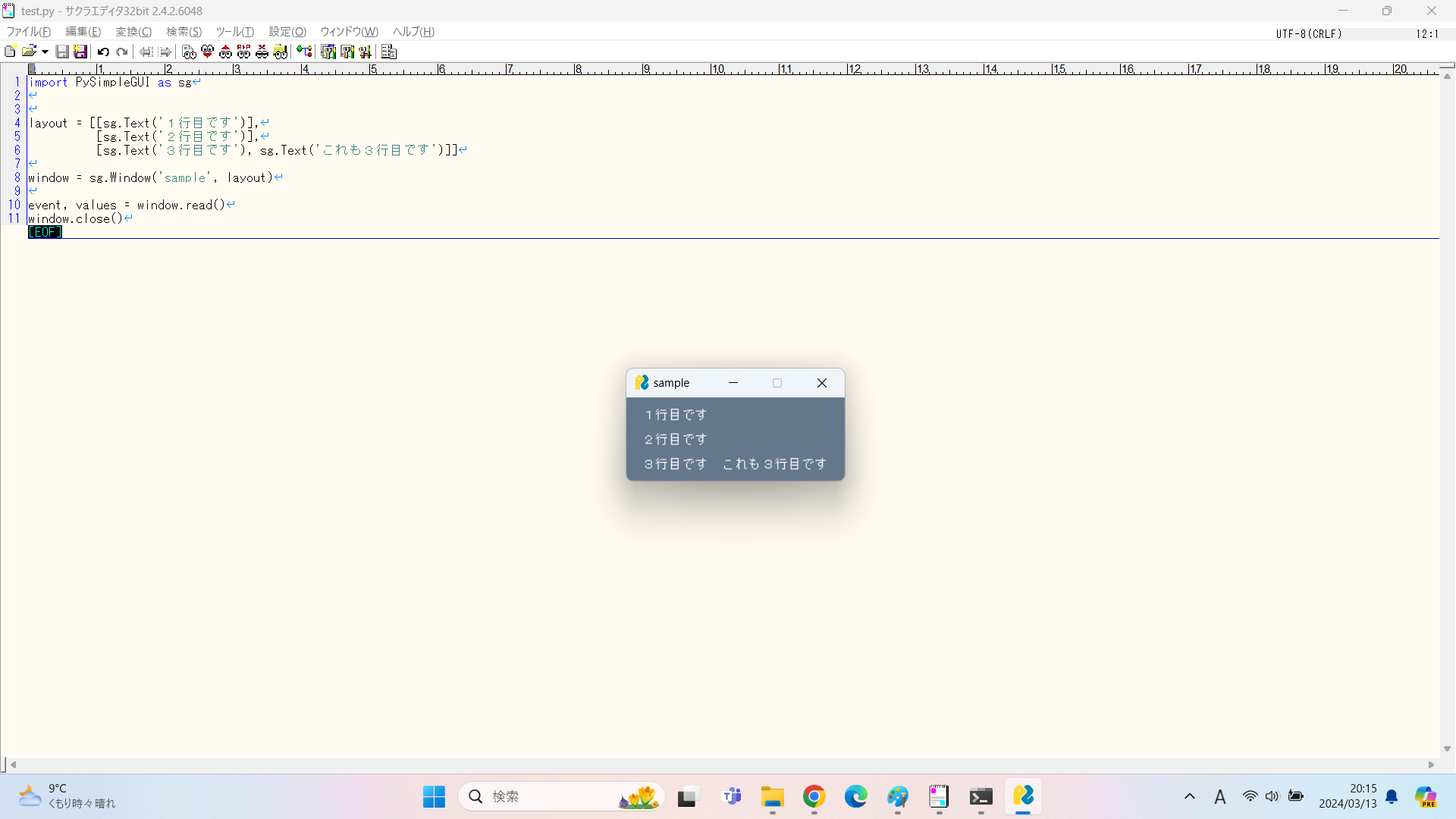The image size is (1456, 819).
Task: Expand the dropdown arrow next to the open-file icon
Action: [x=43, y=52]
